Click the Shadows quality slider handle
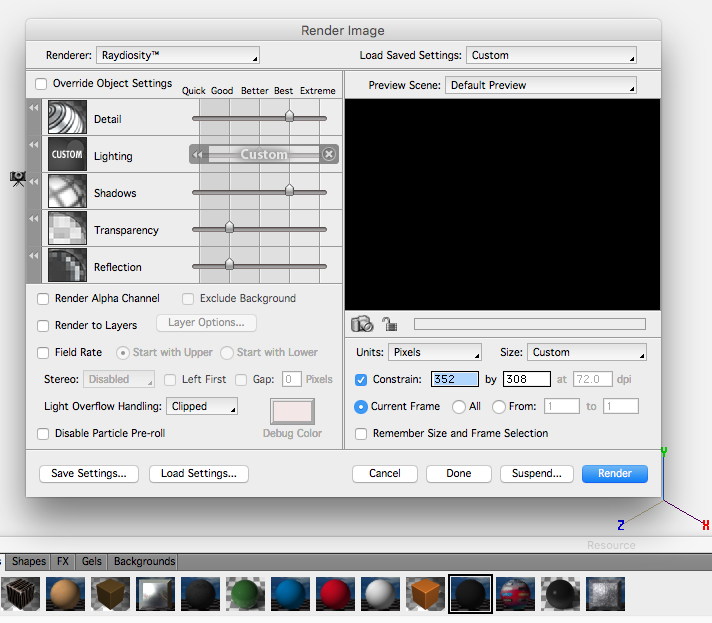 [x=289, y=190]
